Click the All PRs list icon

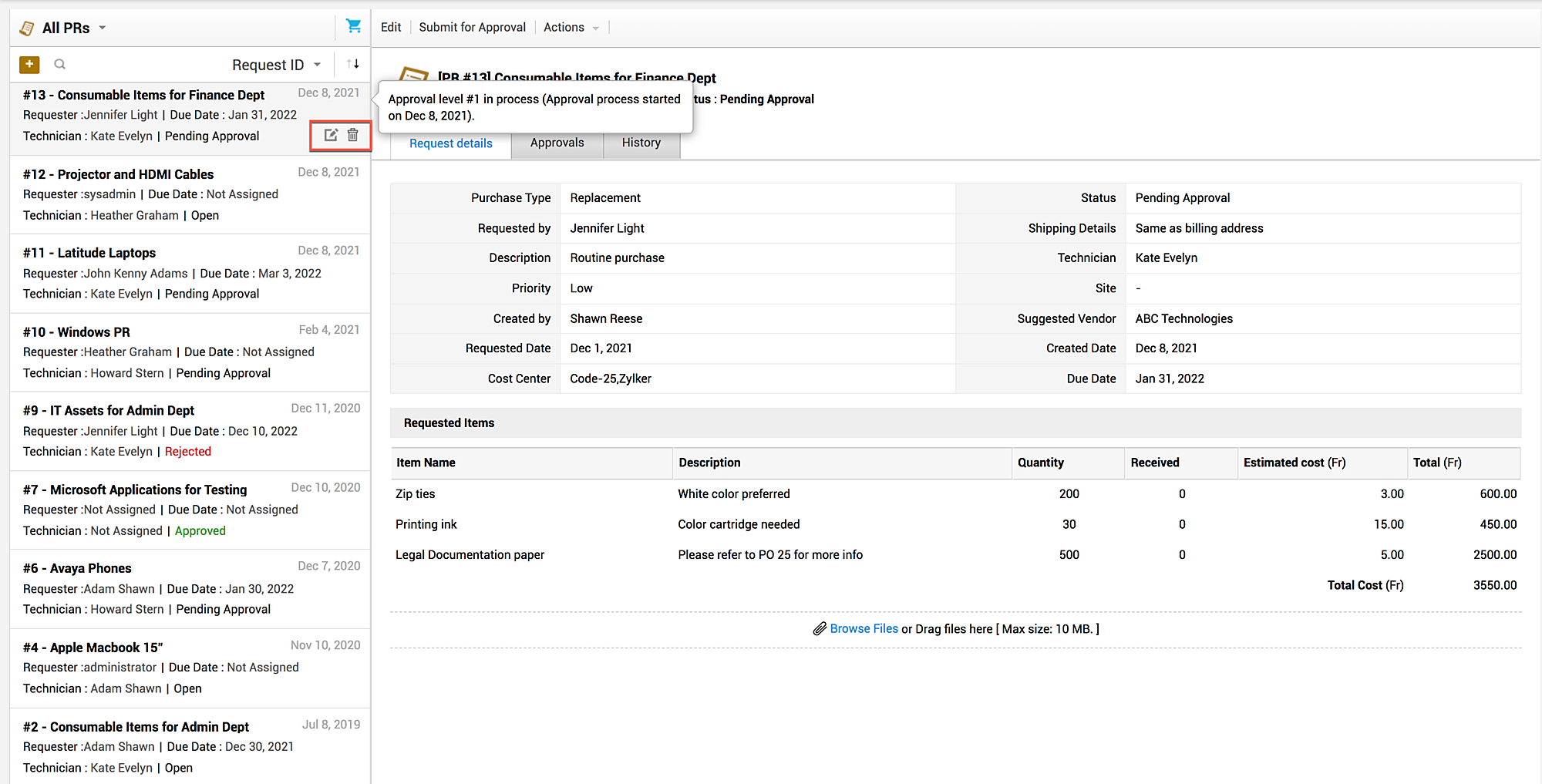pyautogui.click(x=27, y=29)
